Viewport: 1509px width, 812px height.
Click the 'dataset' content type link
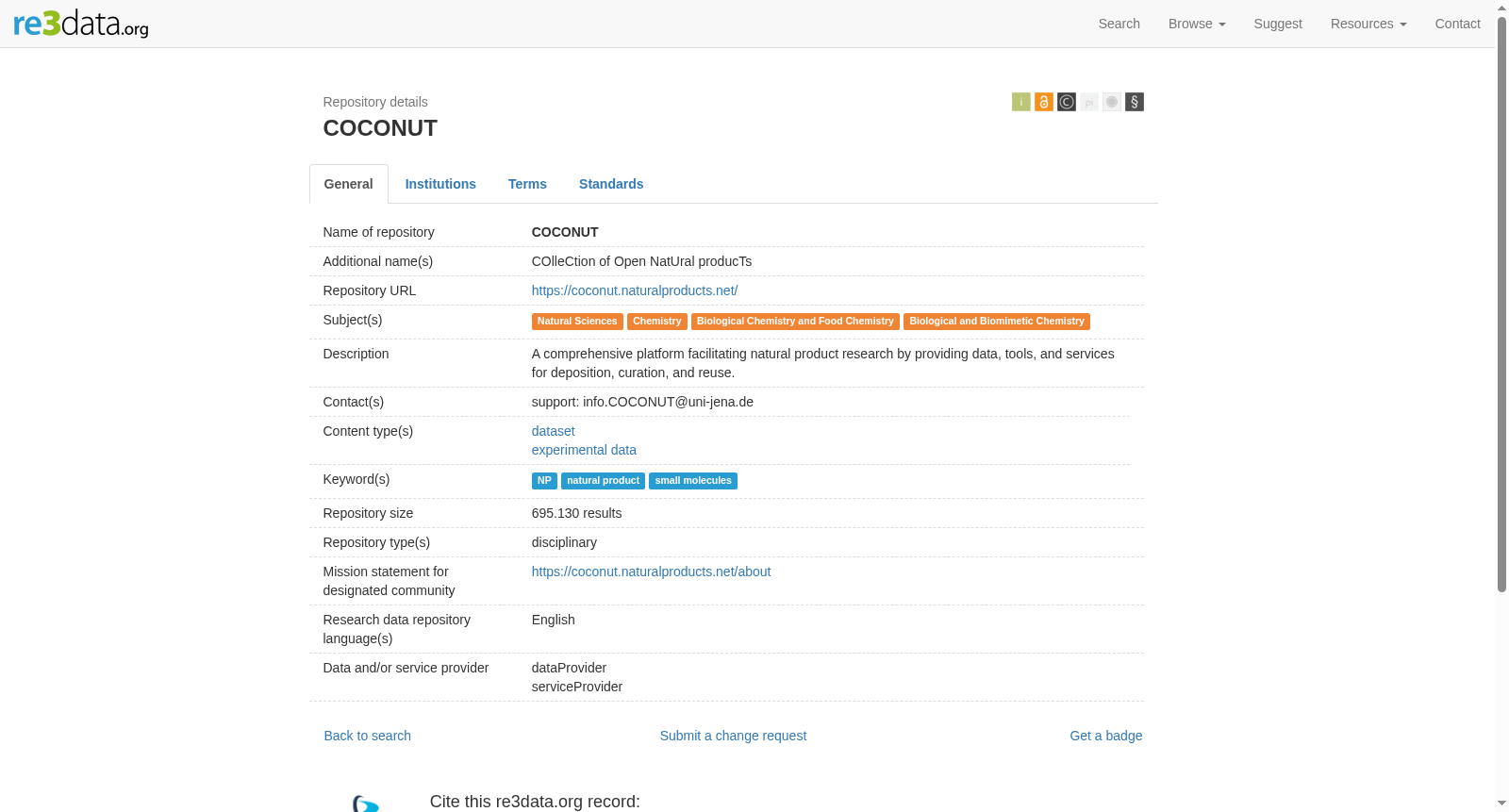553,431
